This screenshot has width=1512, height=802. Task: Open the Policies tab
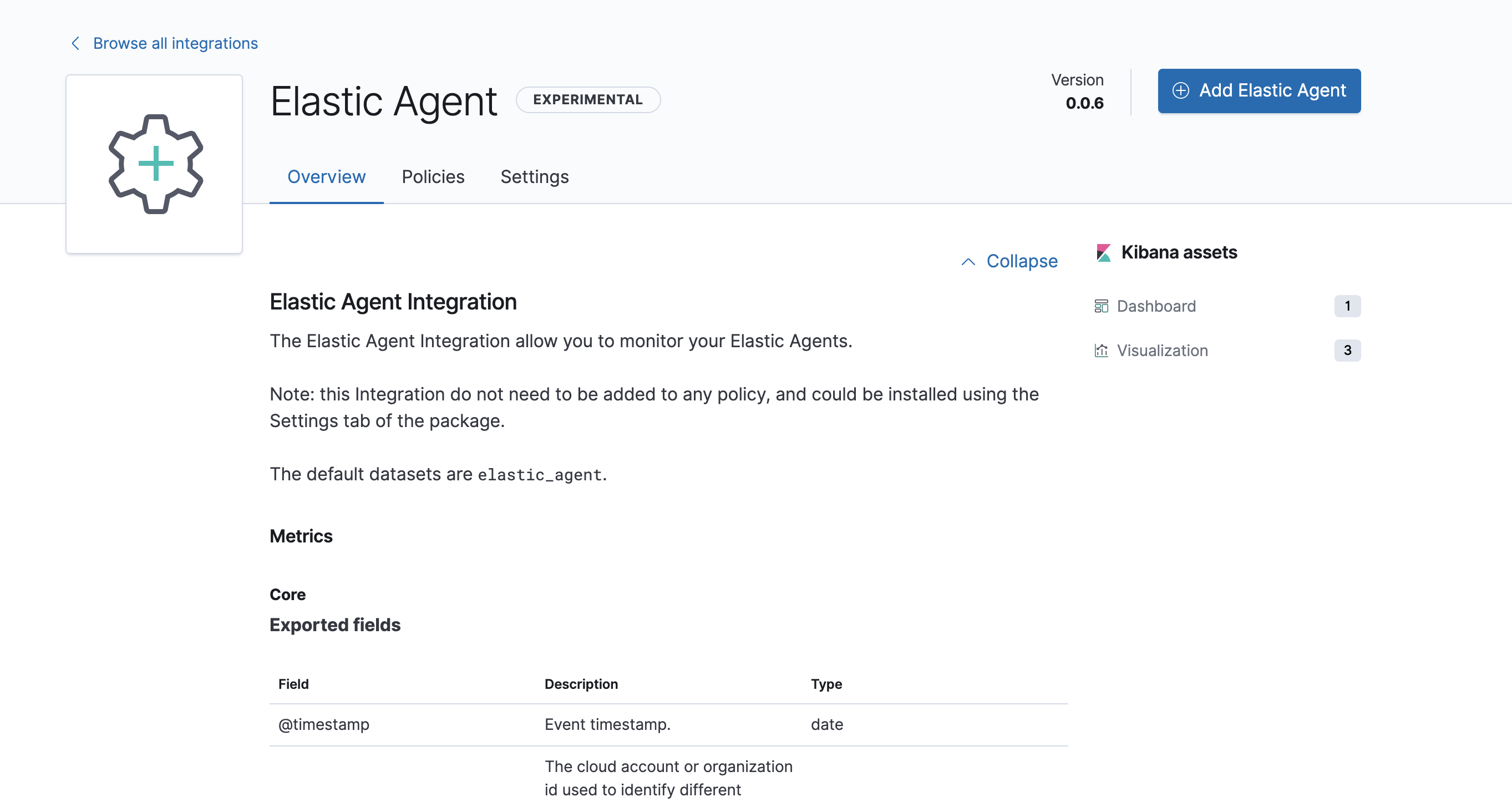tap(433, 177)
